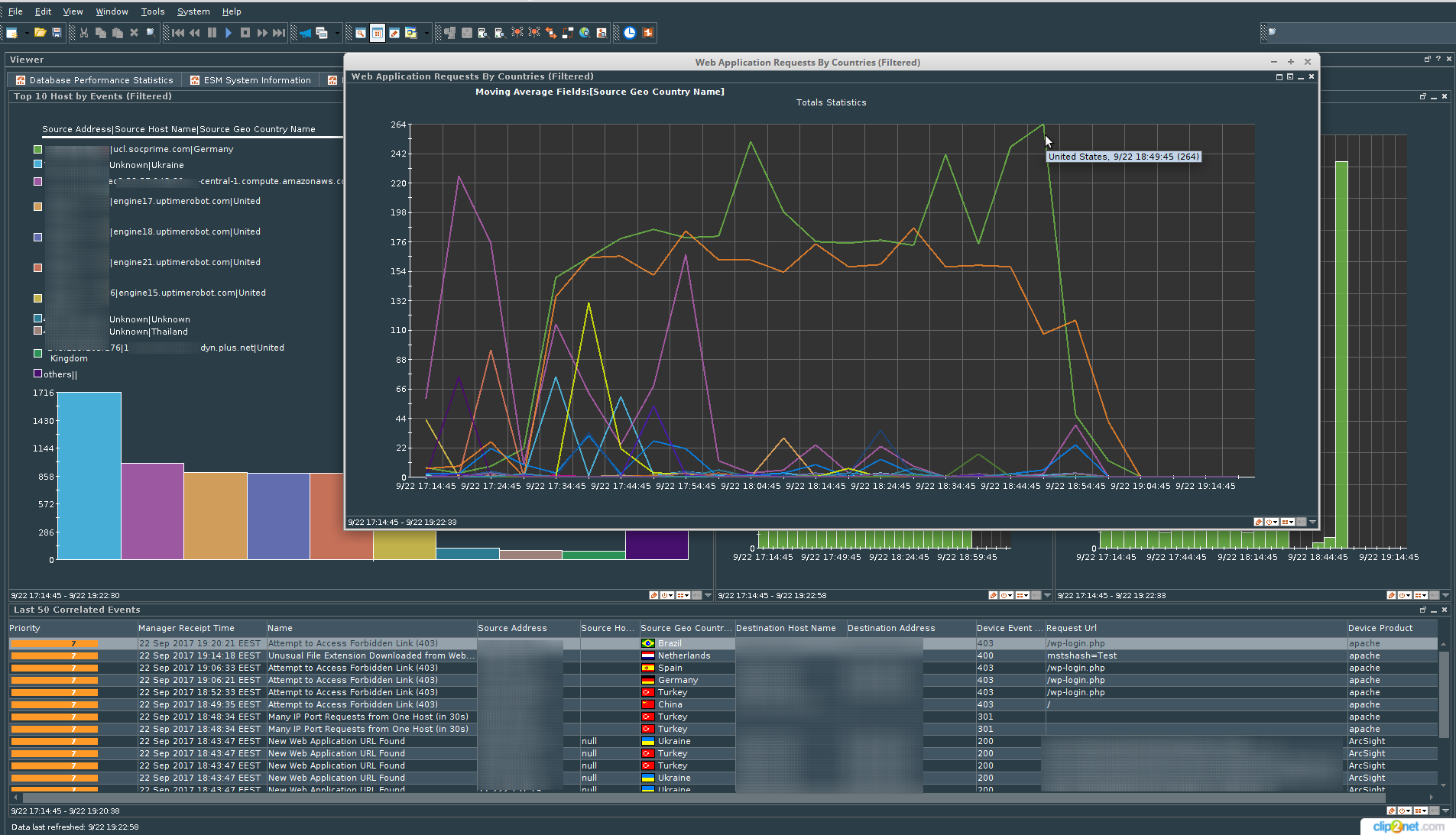Pause the active channel playback

pos(212,33)
